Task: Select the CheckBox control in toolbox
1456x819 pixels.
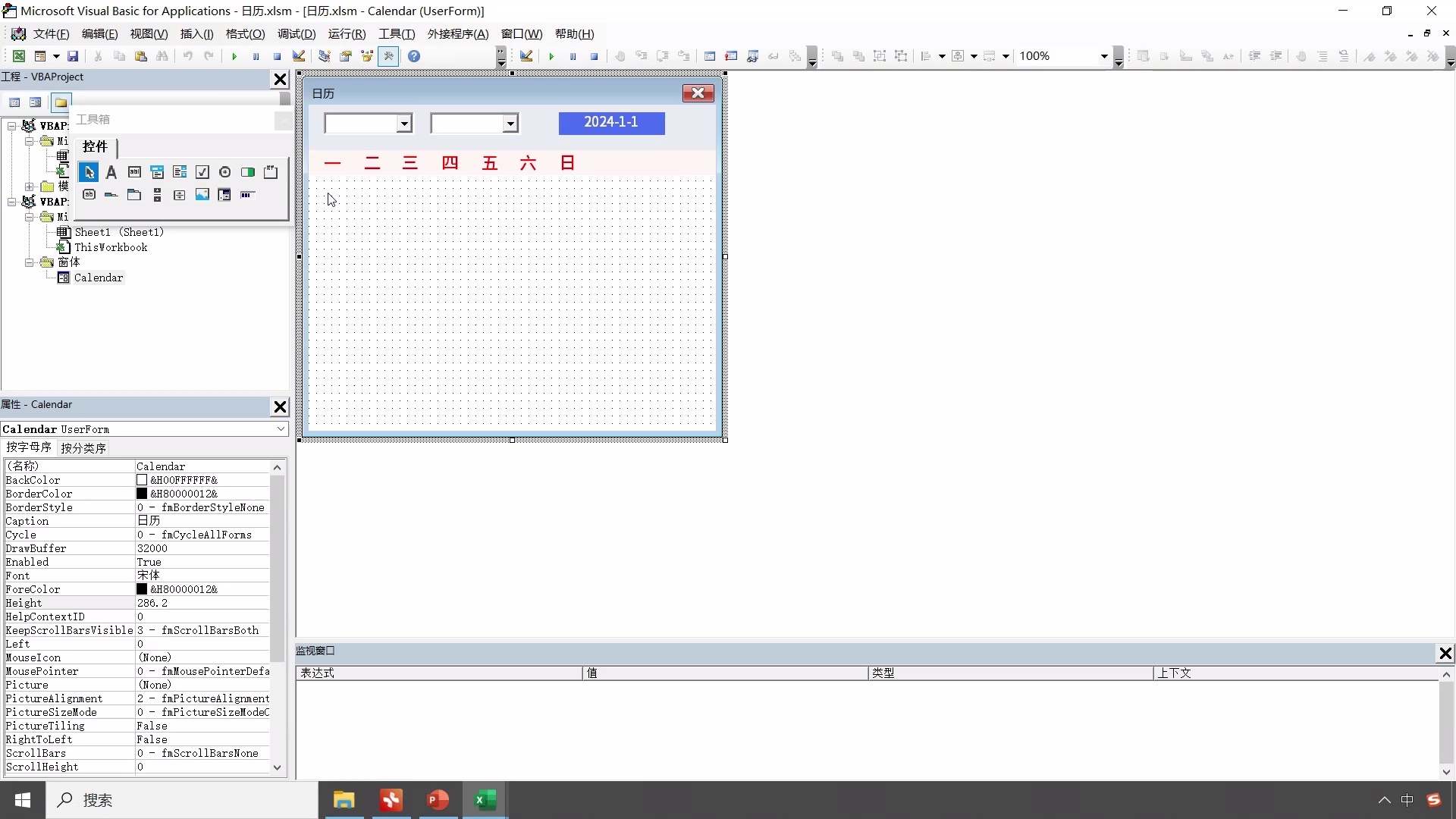Action: tap(202, 172)
